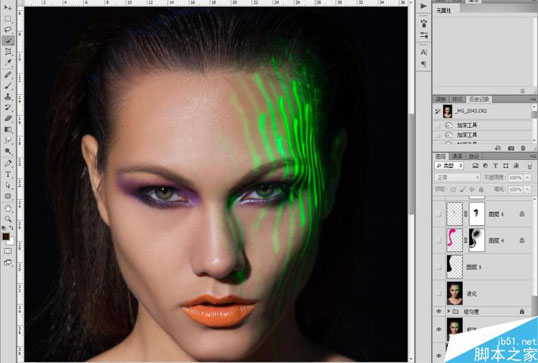Filter layers by smart objects
This screenshot has width=538, height=363.
(516, 166)
